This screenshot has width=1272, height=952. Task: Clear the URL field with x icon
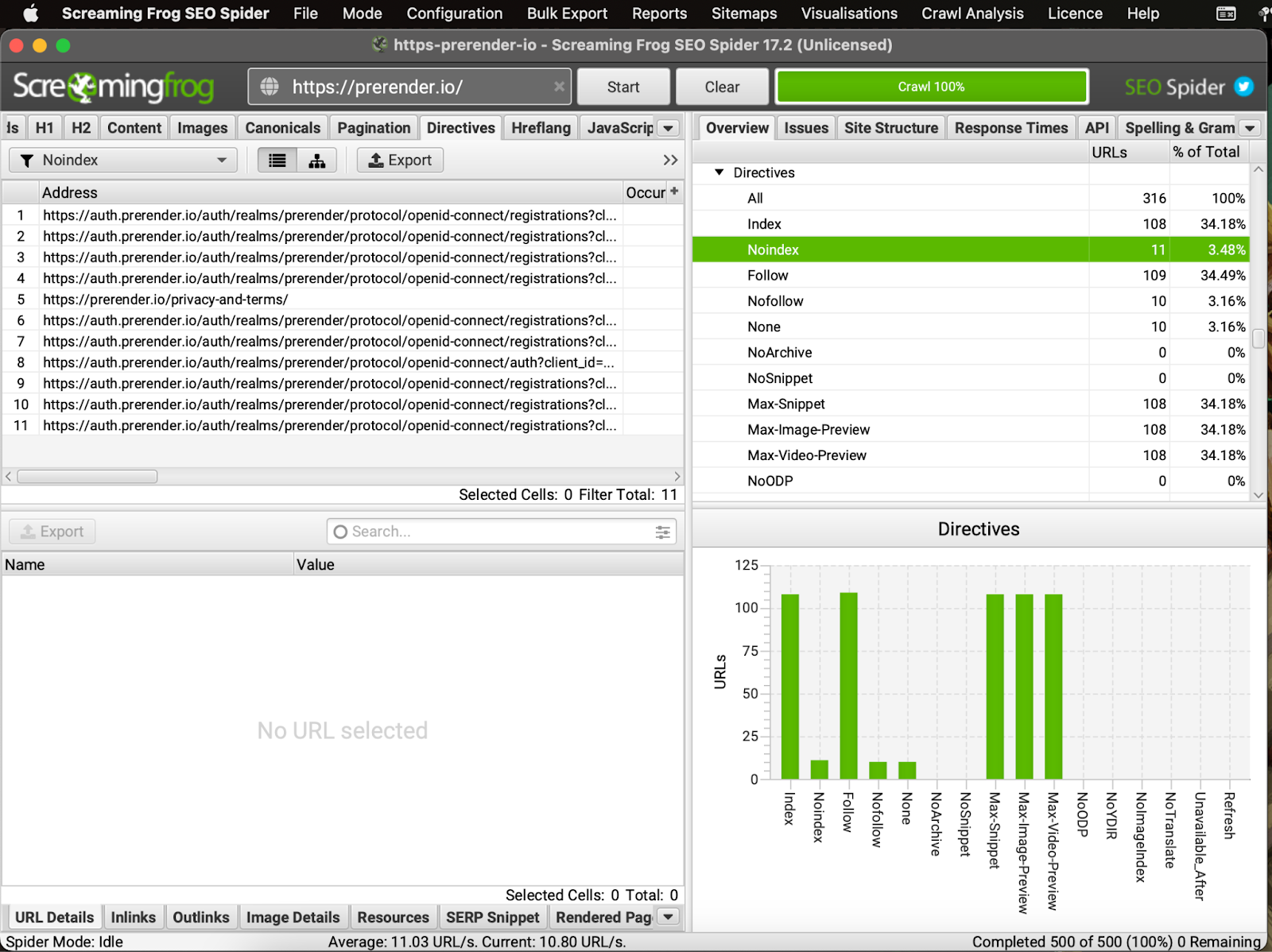coord(559,87)
